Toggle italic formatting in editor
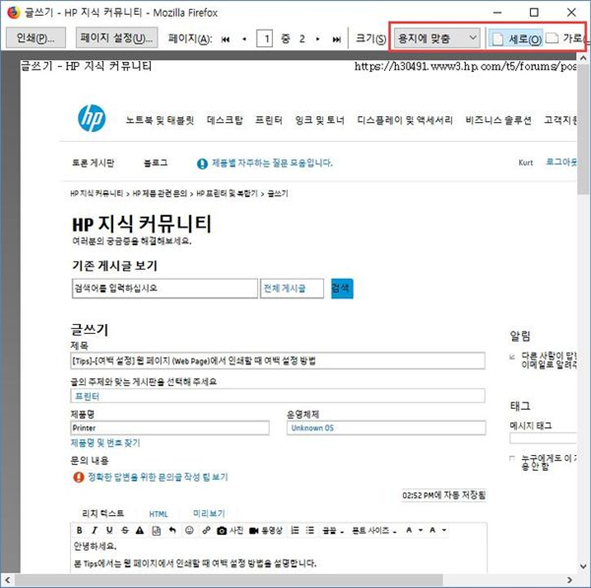 point(94,530)
